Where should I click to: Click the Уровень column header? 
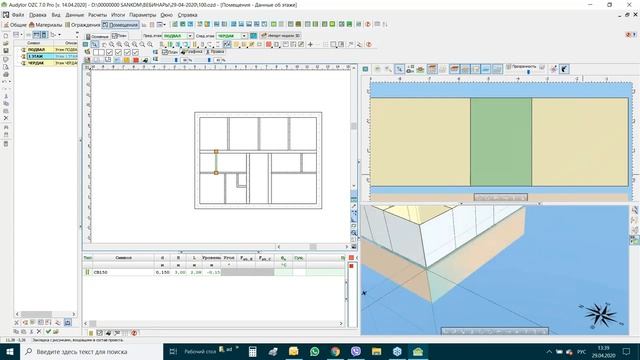[211, 258]
